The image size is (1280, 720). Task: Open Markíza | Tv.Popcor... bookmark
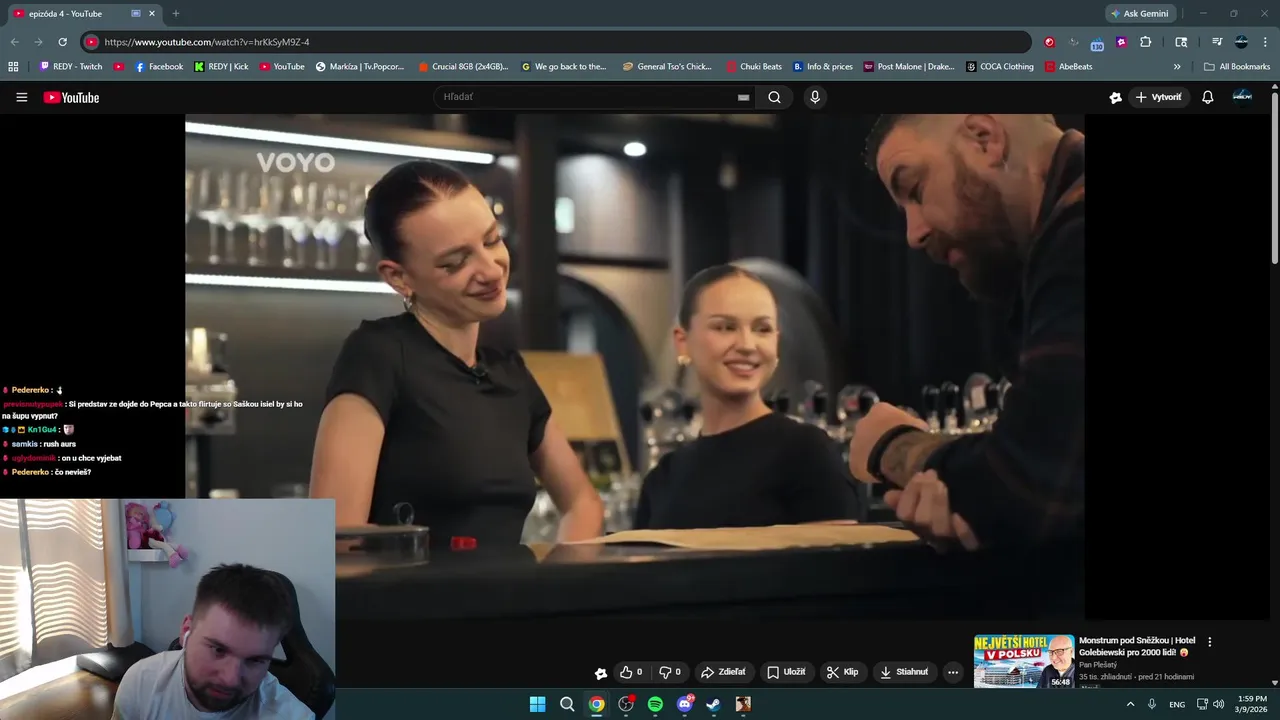point(360,67)
